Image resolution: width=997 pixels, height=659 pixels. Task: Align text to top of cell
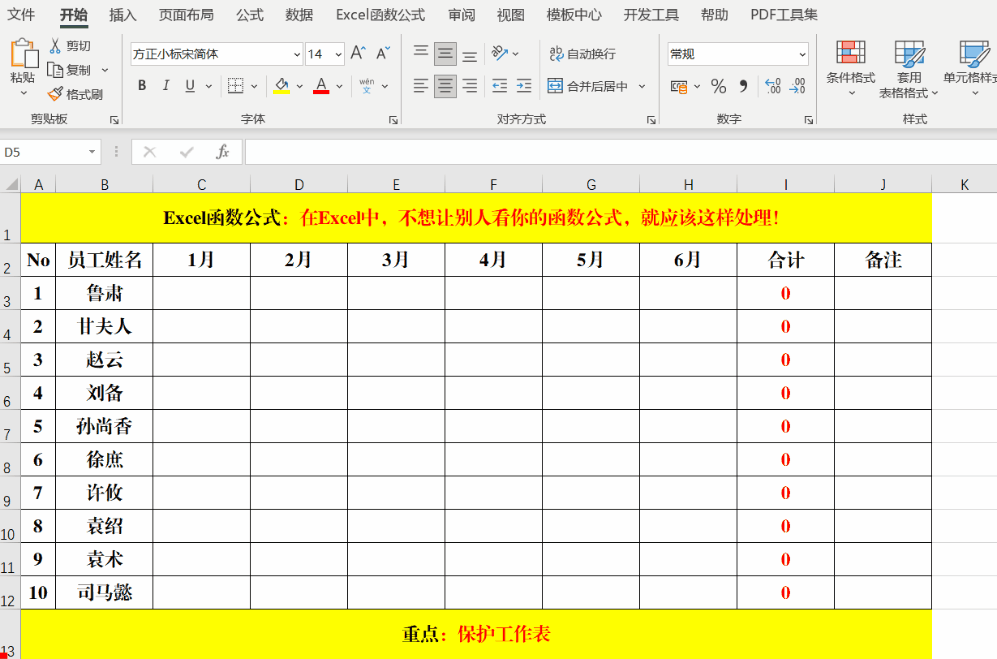(x=421, y=53)
